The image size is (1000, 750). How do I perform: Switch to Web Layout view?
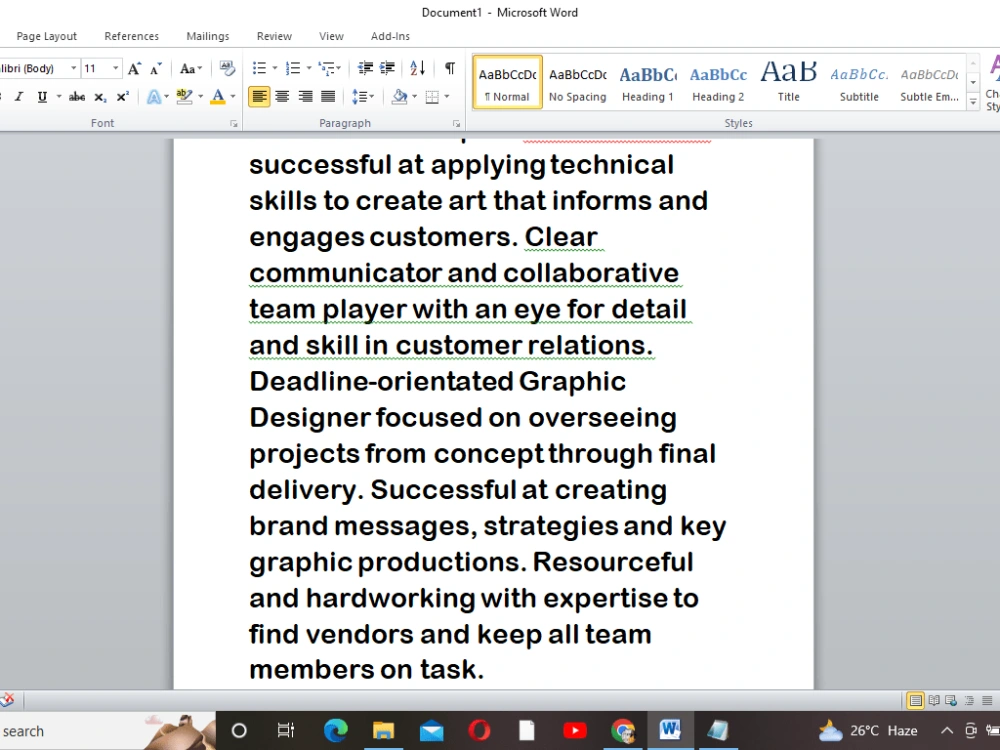pyautogui.click(x=951, y=700)
